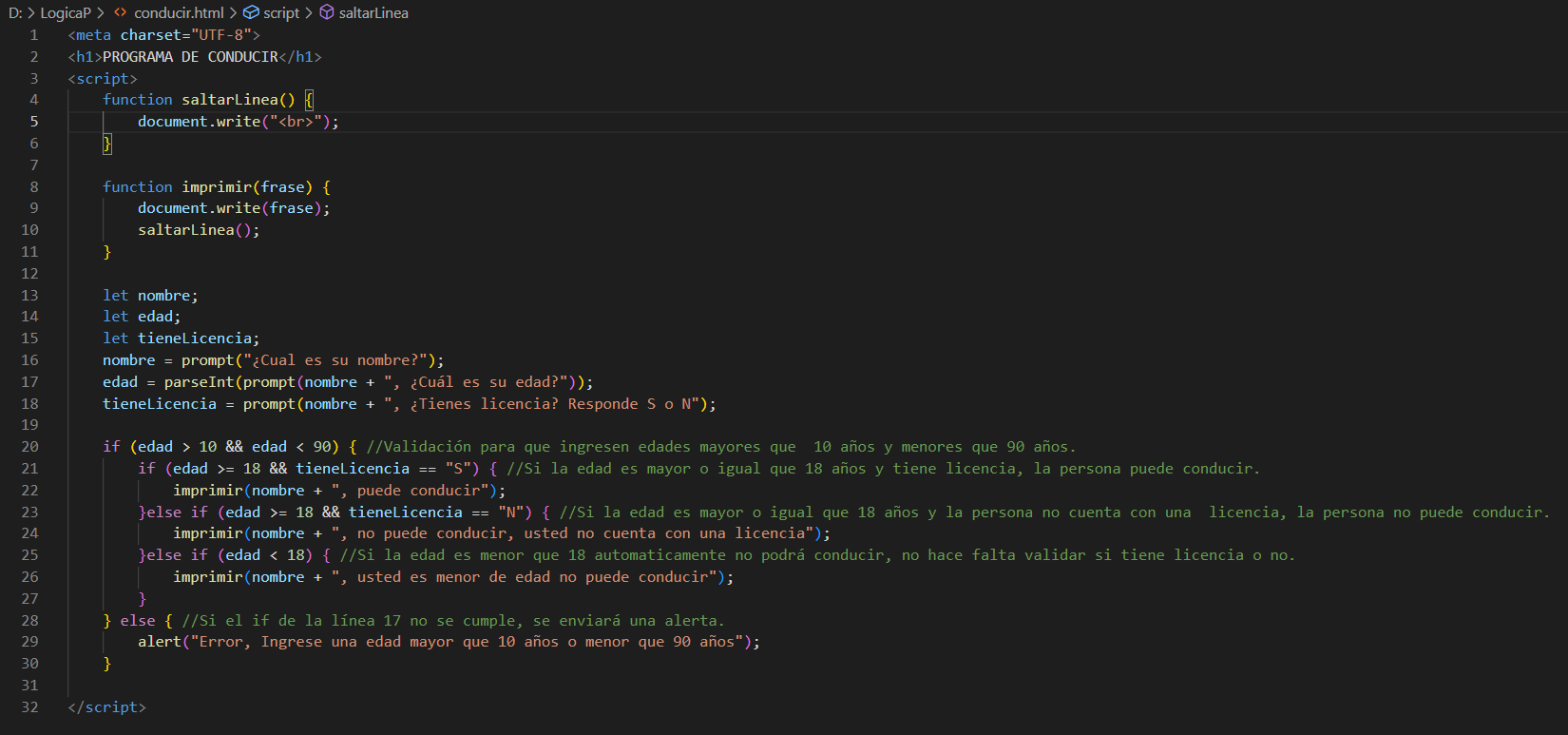The image size is (1568, 735).
Task: Click the HTML file icon before conducir.html
Action: [x=120, y=12]
